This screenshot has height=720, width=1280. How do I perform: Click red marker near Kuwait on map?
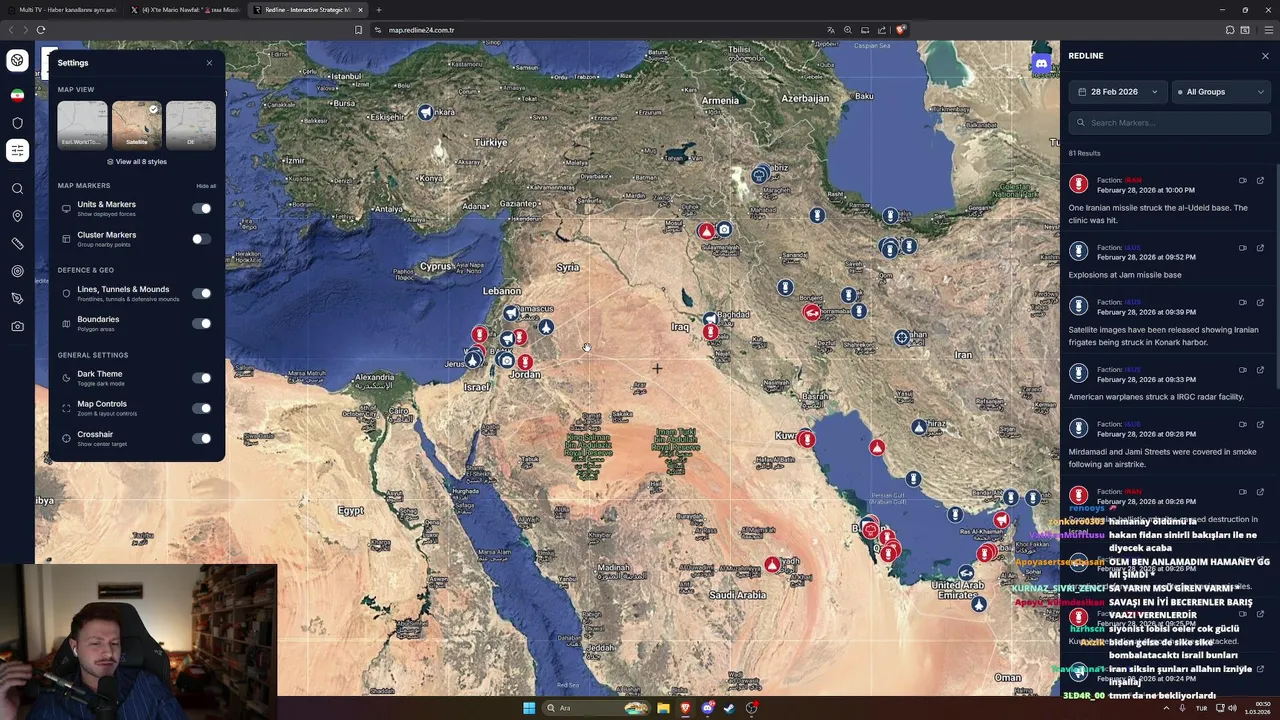pyautogui.click(x=807, y=440)
